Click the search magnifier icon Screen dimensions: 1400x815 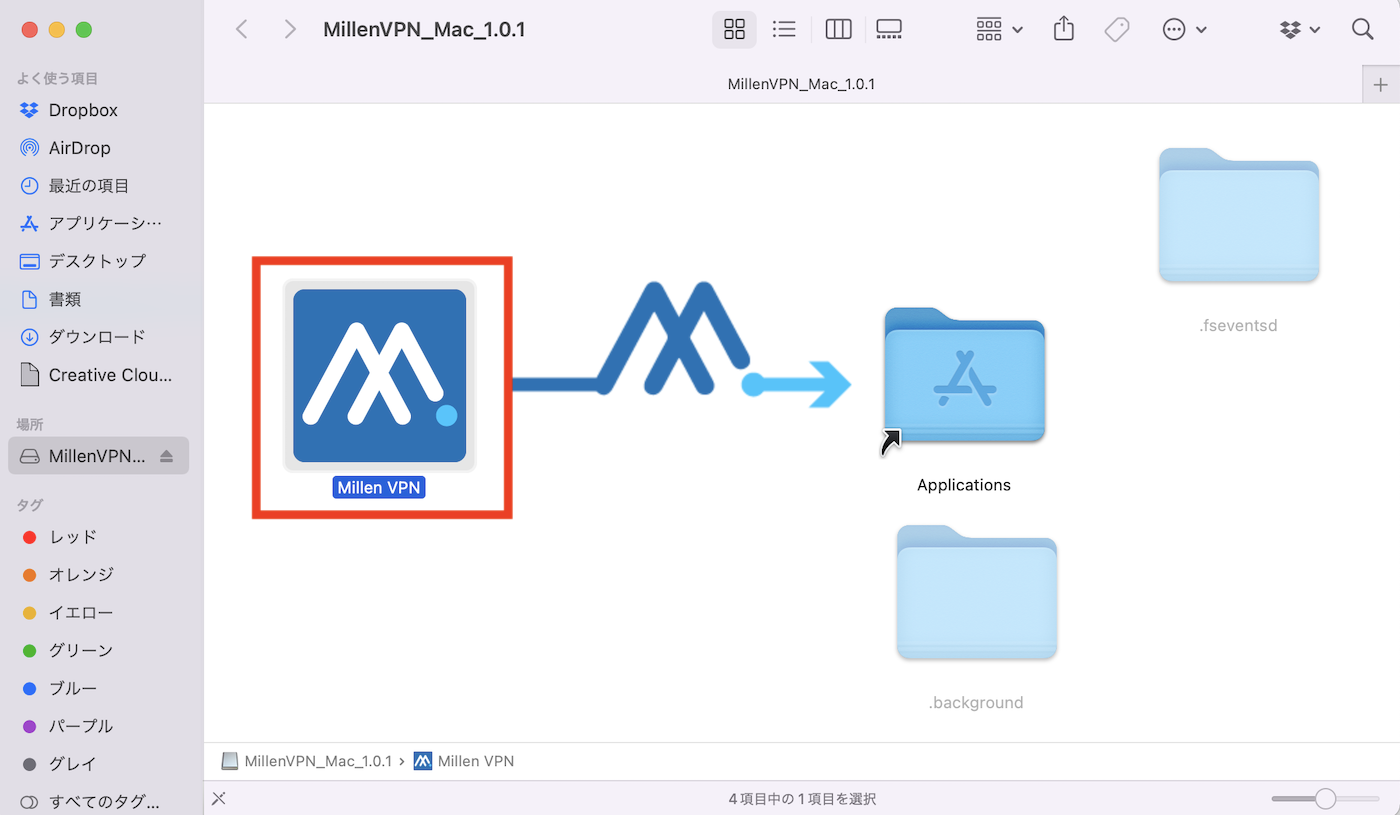(1362, 30)
